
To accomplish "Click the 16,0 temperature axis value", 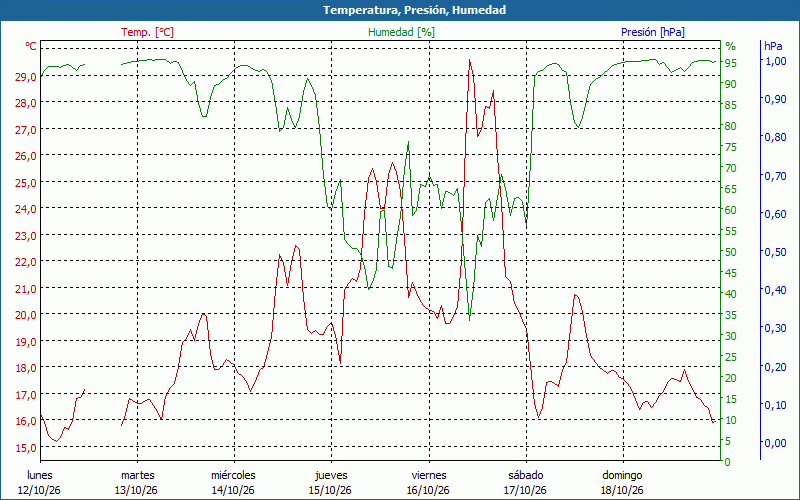I will (26, 421).
